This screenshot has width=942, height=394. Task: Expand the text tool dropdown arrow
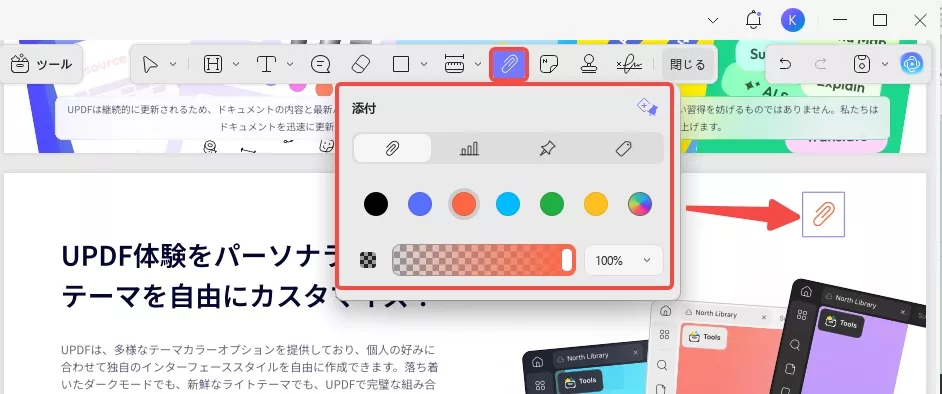(290, 64)
